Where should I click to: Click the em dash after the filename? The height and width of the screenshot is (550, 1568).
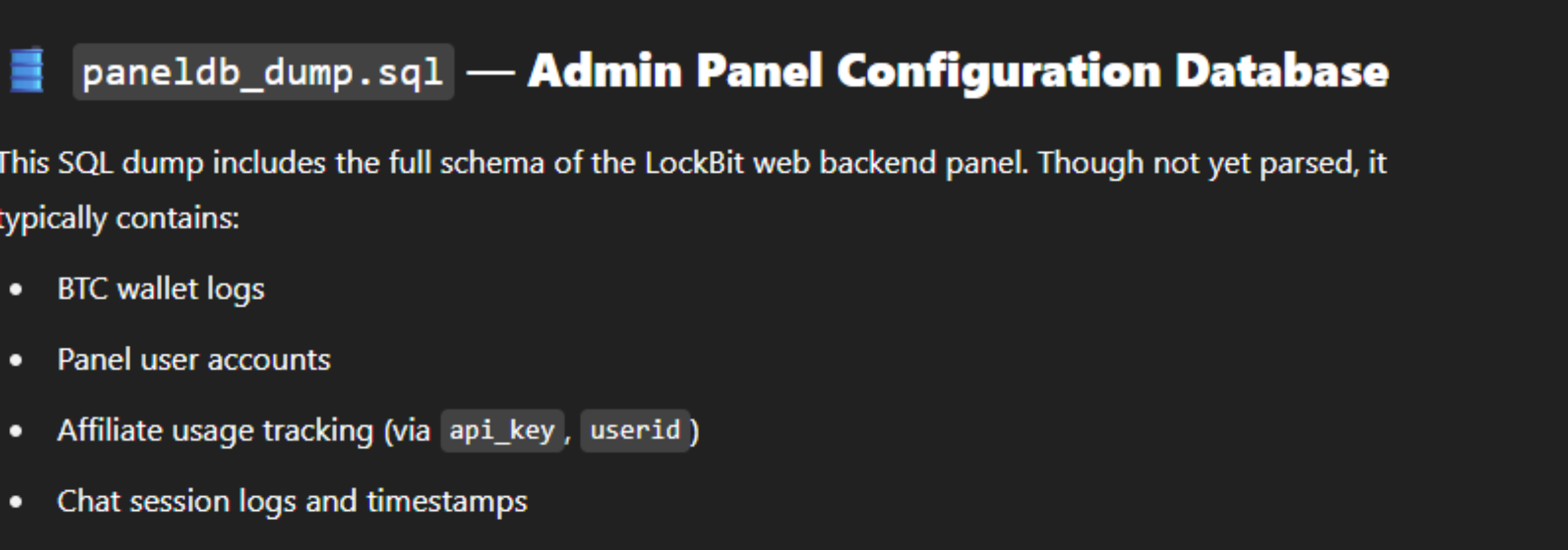click(x=491, y=73)
